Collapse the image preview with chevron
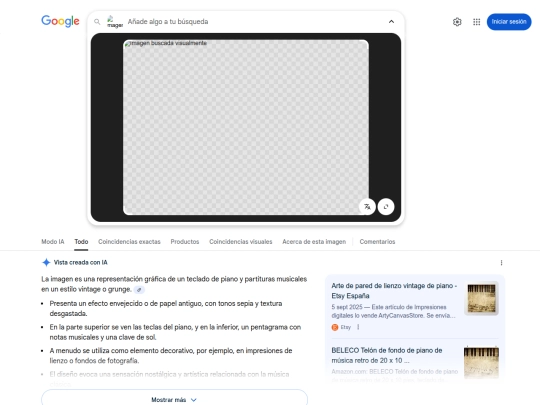The height and width of the screenshot is (405, 540). pyautogui.click(x=391, y=22)
